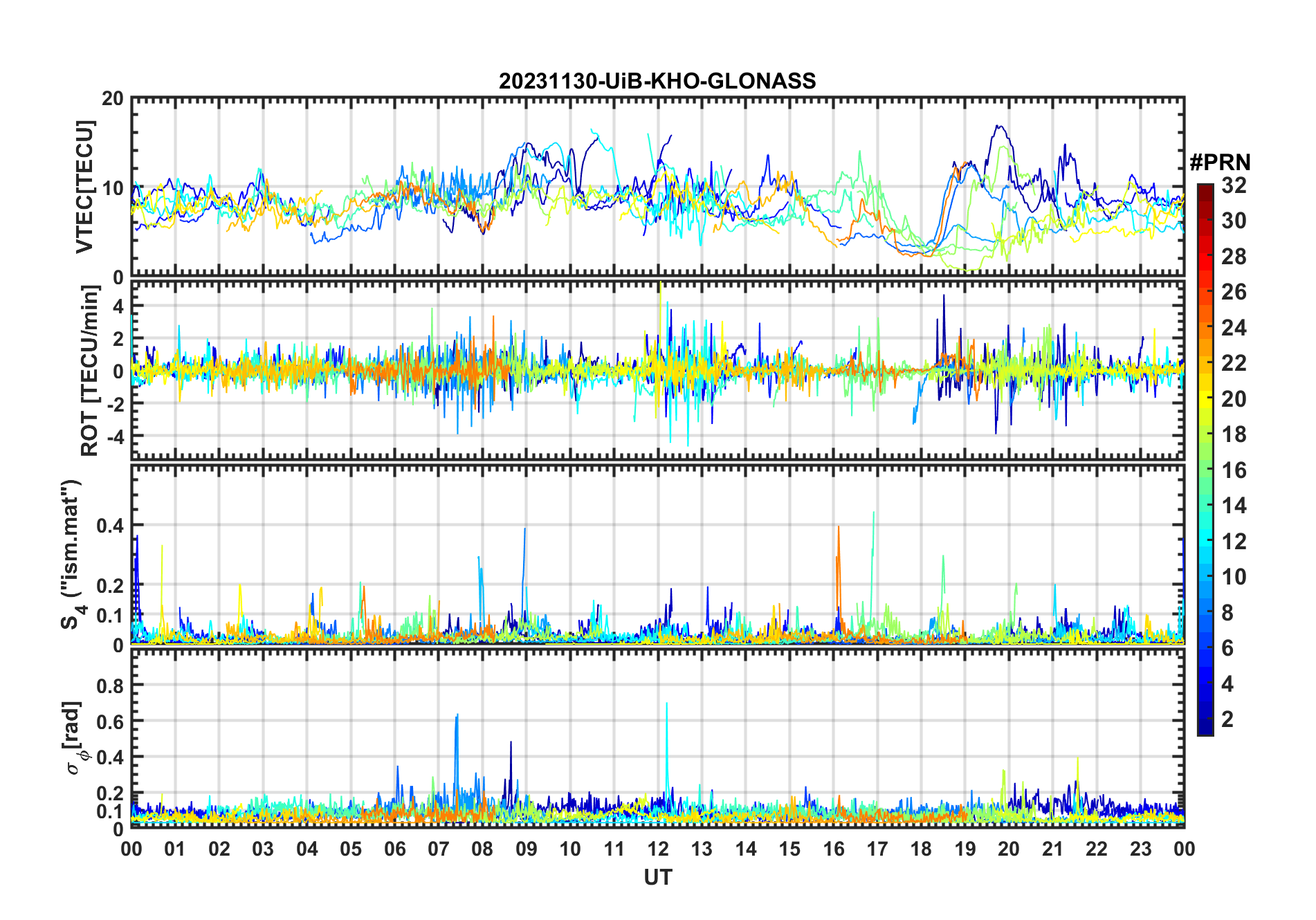
Task: Select the 09 hour tick on UT axis
Action: coord(527,849)
